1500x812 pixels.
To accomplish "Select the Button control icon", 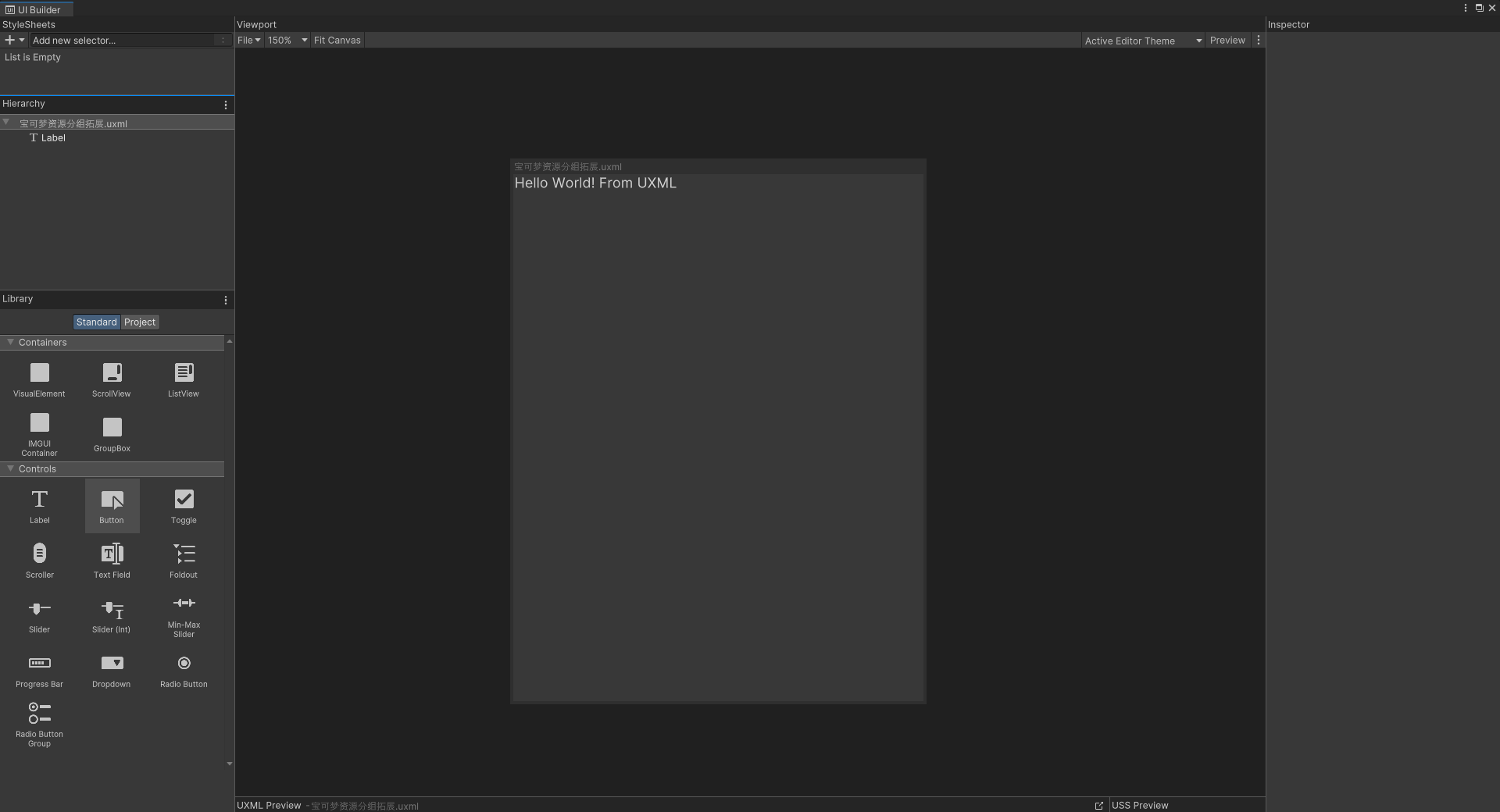I will coord(112,500).
